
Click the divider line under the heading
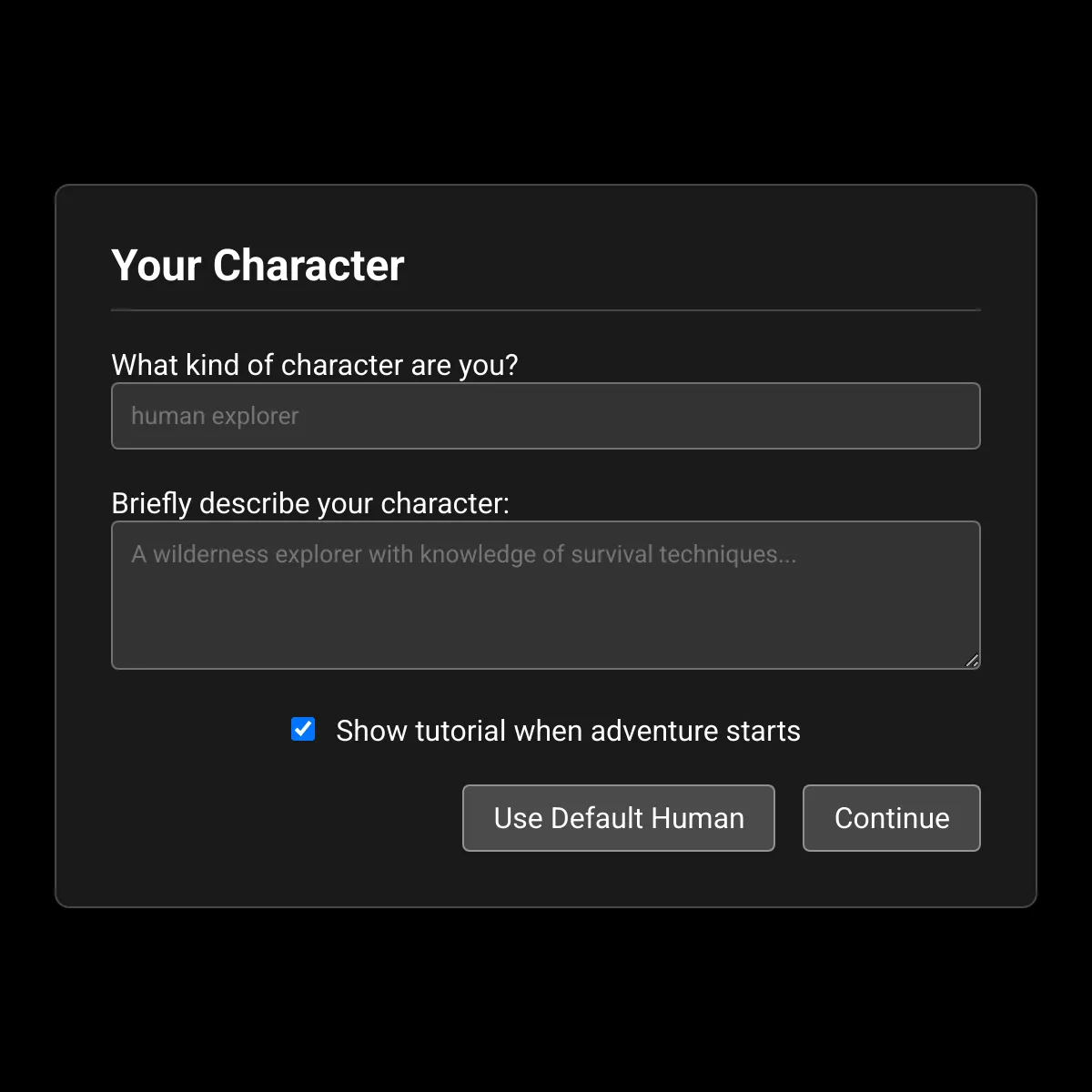pos(546,310)
